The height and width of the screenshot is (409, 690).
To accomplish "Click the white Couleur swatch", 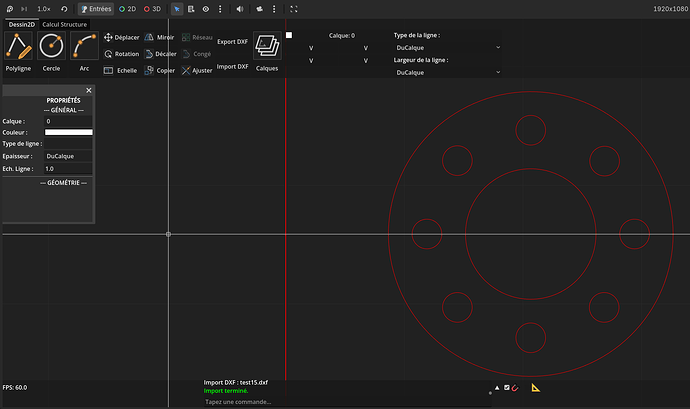I will tap(68, 132).
